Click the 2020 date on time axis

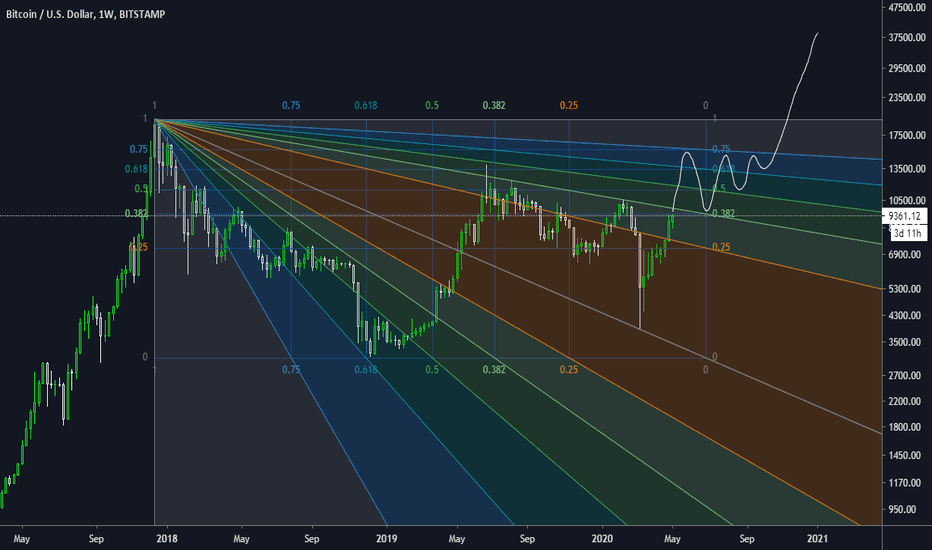tap(602, 539)
